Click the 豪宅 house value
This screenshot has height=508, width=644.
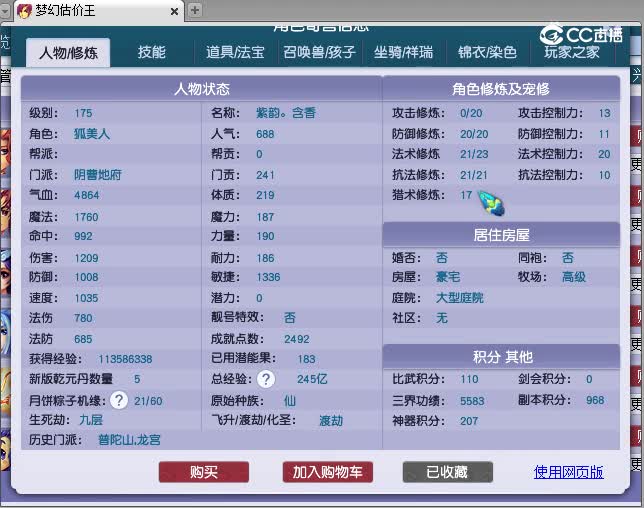(x=448, y=277)
